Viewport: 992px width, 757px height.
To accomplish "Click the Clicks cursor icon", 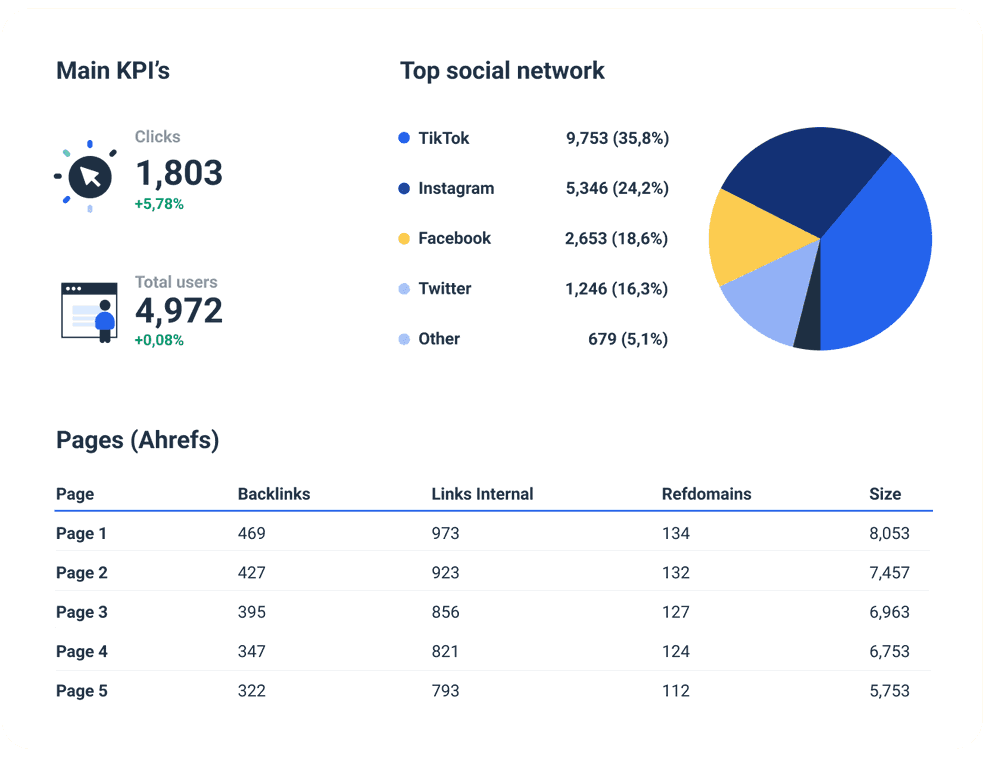I will pos(90,176).
